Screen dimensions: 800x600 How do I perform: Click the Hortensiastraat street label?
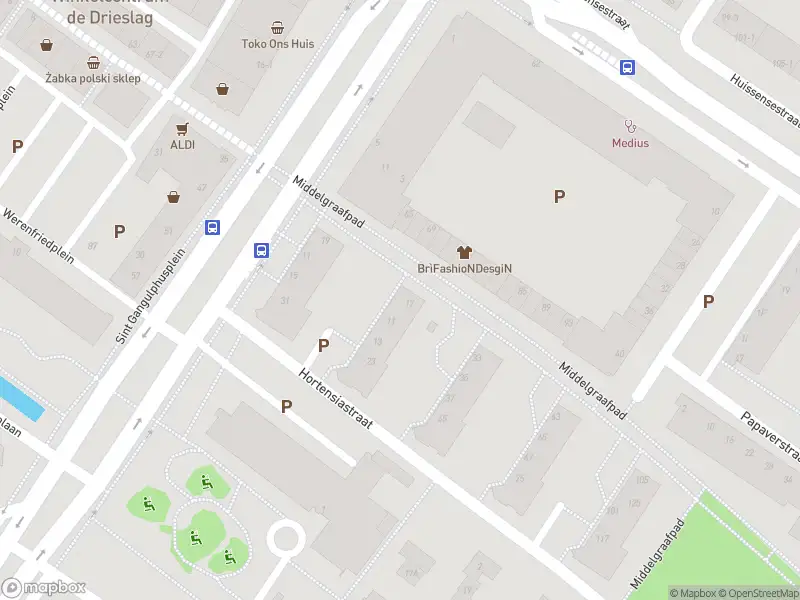click(335, 398)
